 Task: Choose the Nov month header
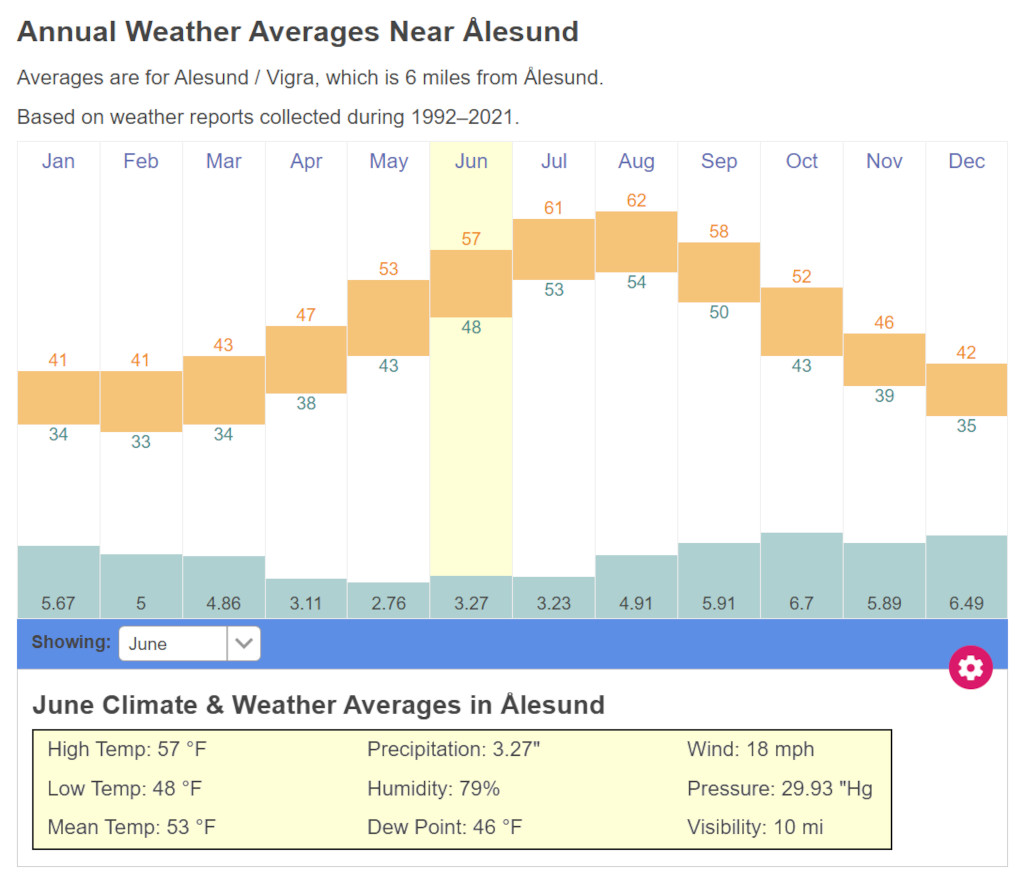click(884, 161)
